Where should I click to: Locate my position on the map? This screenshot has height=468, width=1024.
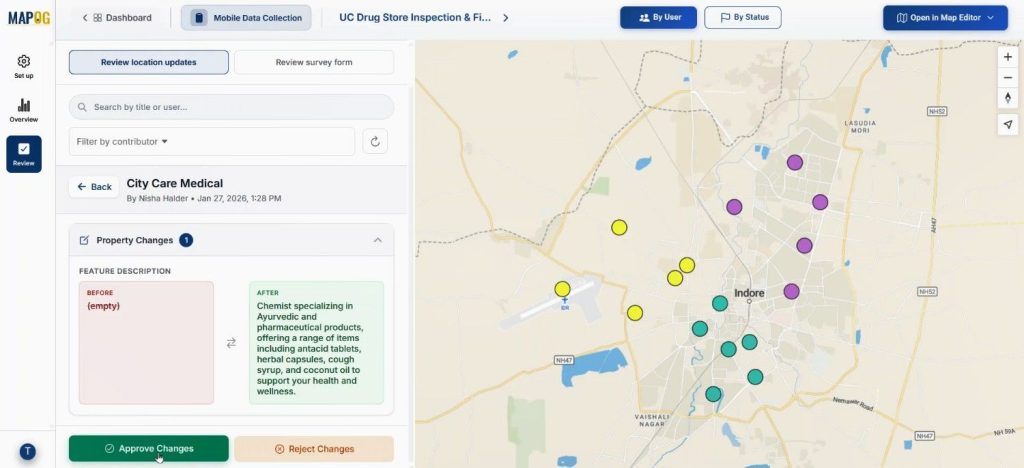[x=1008, y=124]
